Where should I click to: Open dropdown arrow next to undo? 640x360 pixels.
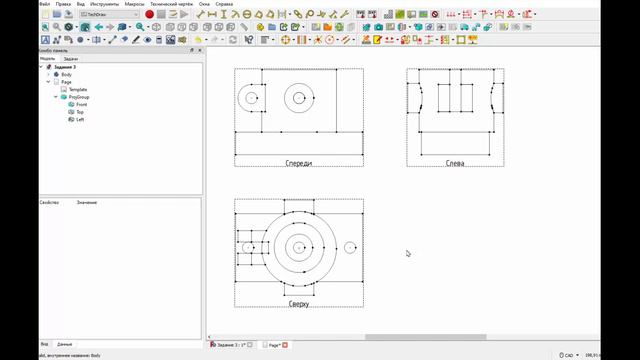(x=206, y=40)
